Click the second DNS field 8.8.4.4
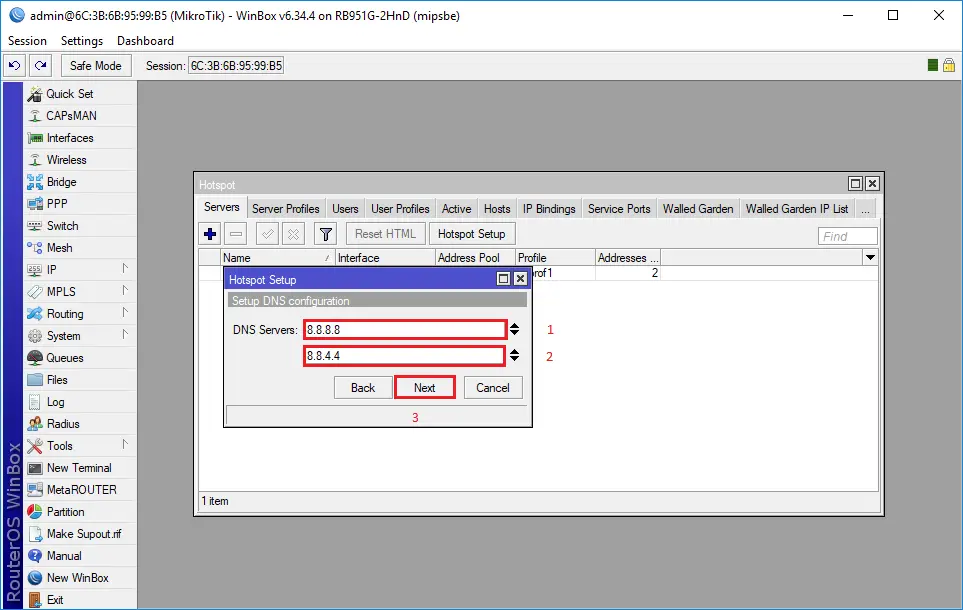The width and height of the screenshot is (963, 610). click(405, 356)
